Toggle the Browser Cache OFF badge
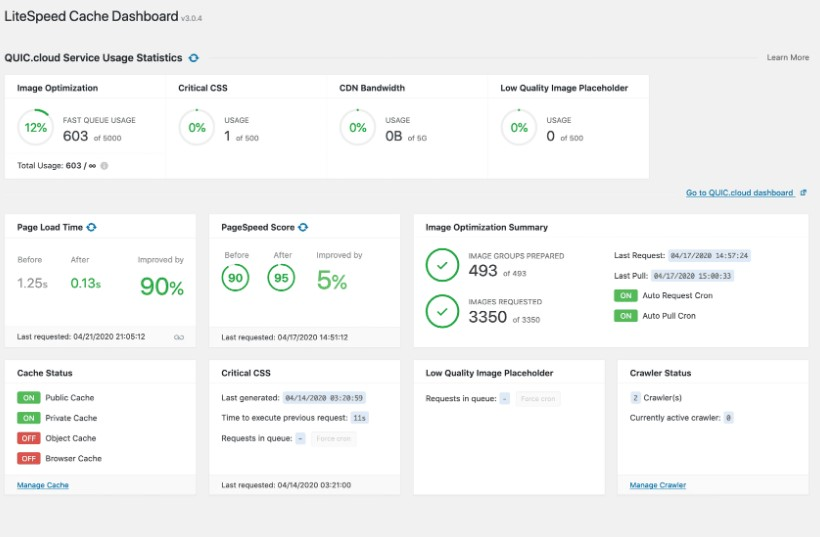 pyautogui.click(x=28, y=458)
